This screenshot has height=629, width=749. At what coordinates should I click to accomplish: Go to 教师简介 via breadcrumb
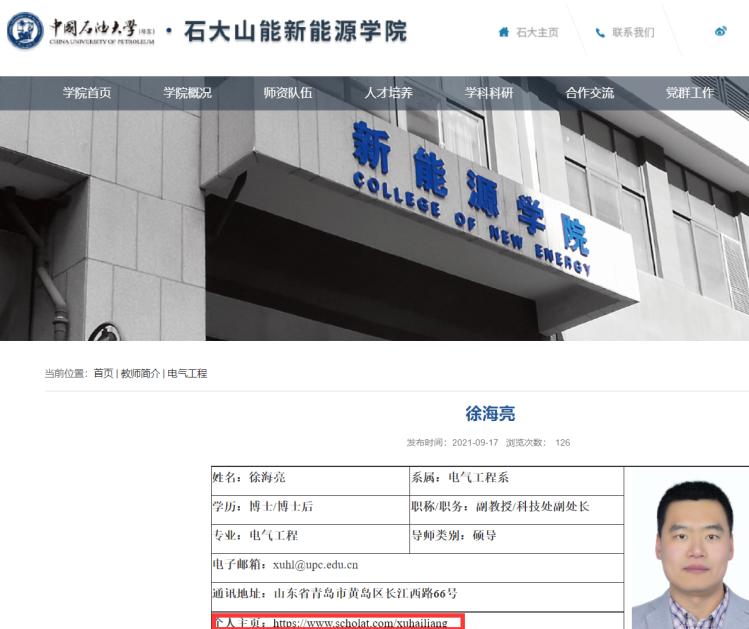click(140, 373)
